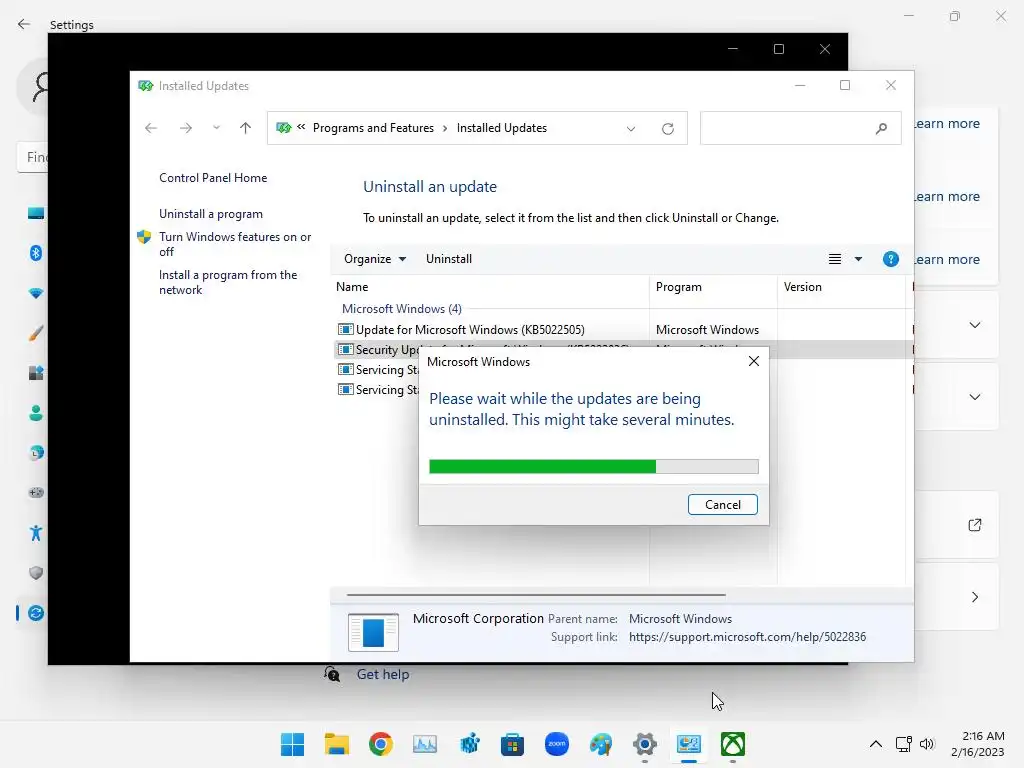Screen dimensions: 1024x768
Task: Open the System icon in Settings sidebar
Action: (36, 213)
